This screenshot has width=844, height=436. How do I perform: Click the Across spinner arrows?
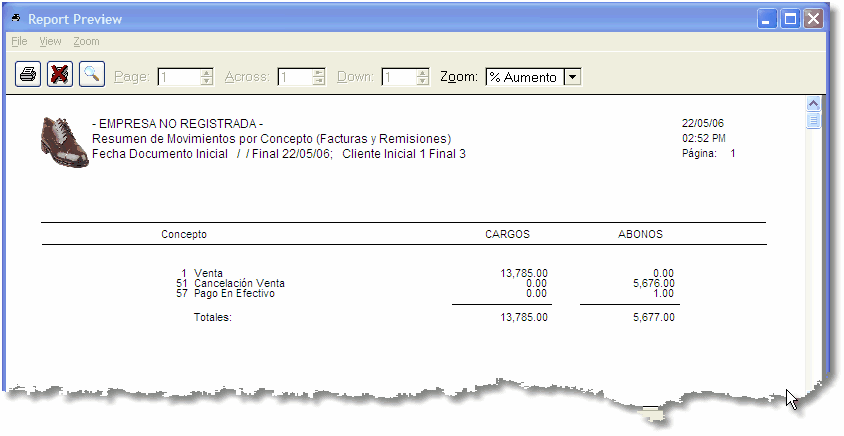[x=318, y=77]
